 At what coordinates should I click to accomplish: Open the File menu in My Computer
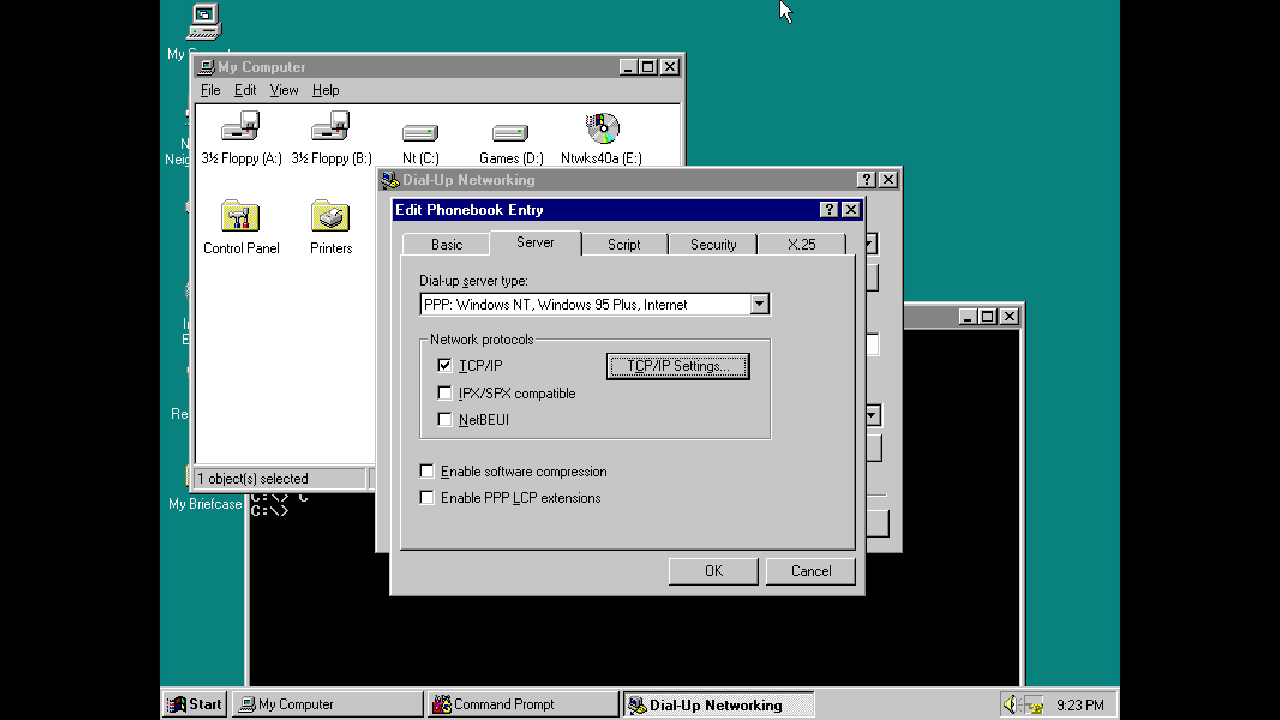pyautogui.click(x=210, y=90)
